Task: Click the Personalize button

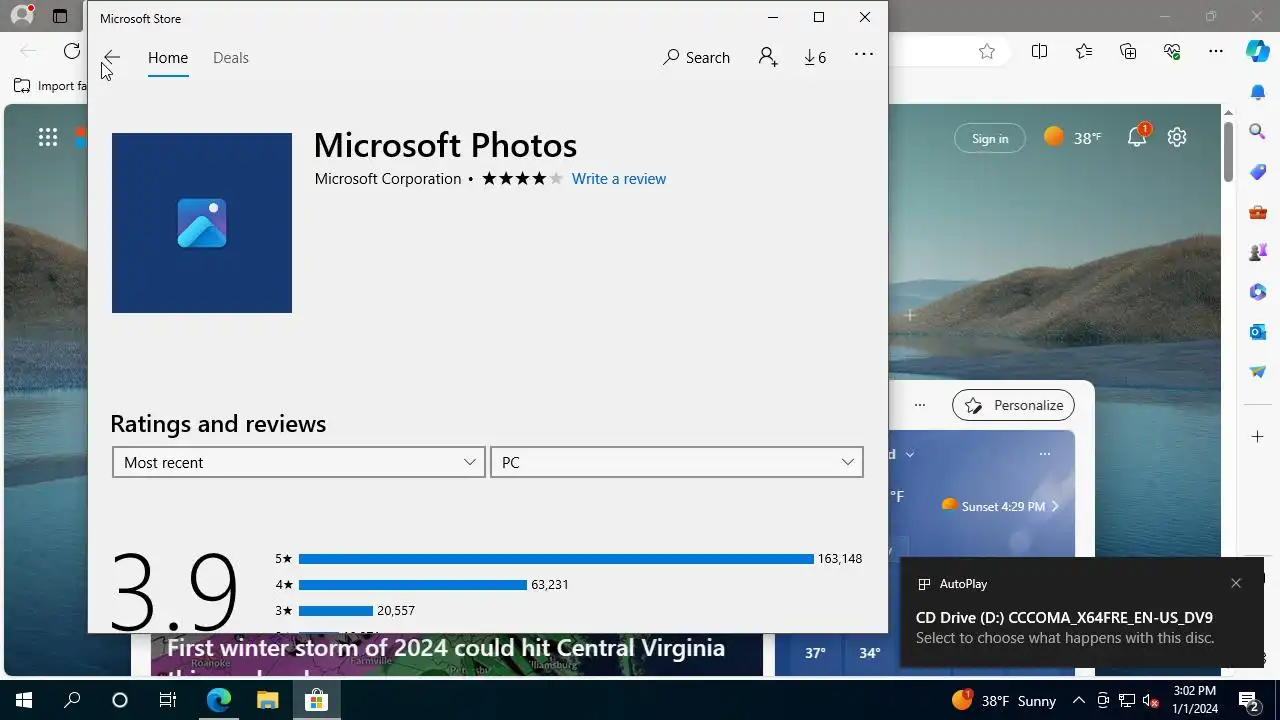Action: (1014, 405)
